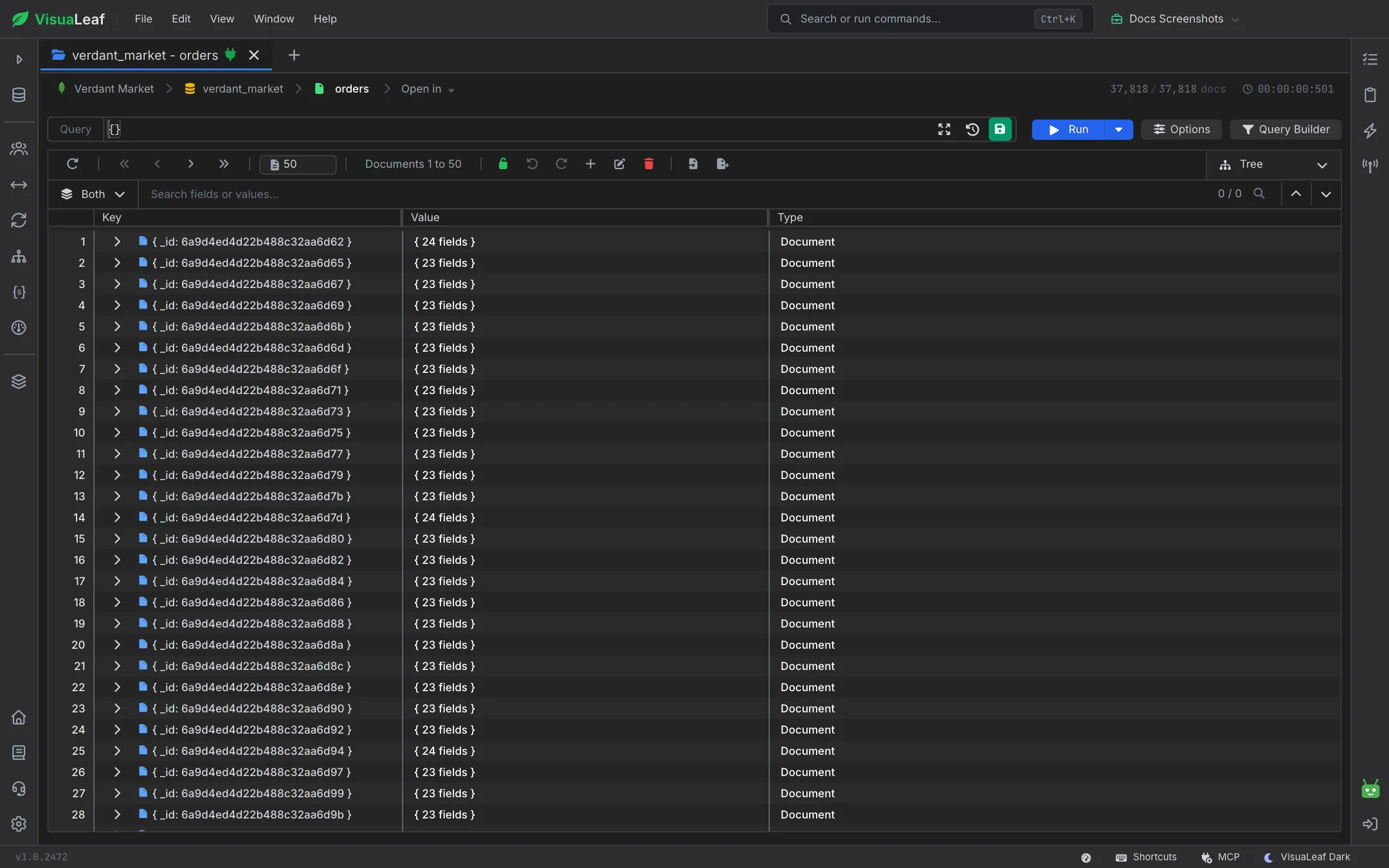This screenshot has height=868, width=1389.
Task: Add a new document with plus icon
Action: (x=590, y=164)
